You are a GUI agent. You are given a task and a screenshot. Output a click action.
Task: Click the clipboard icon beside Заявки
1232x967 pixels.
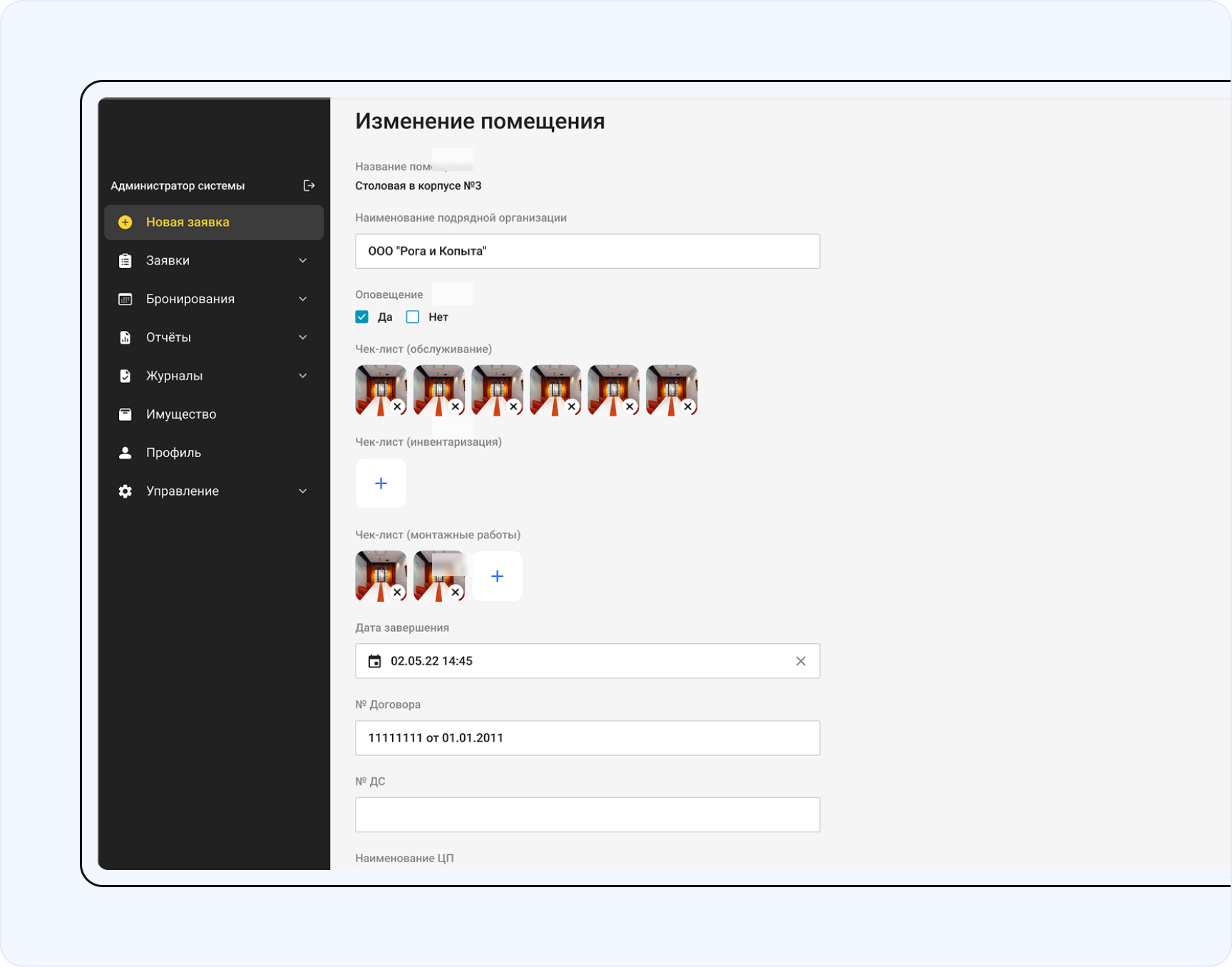(125, 261)
